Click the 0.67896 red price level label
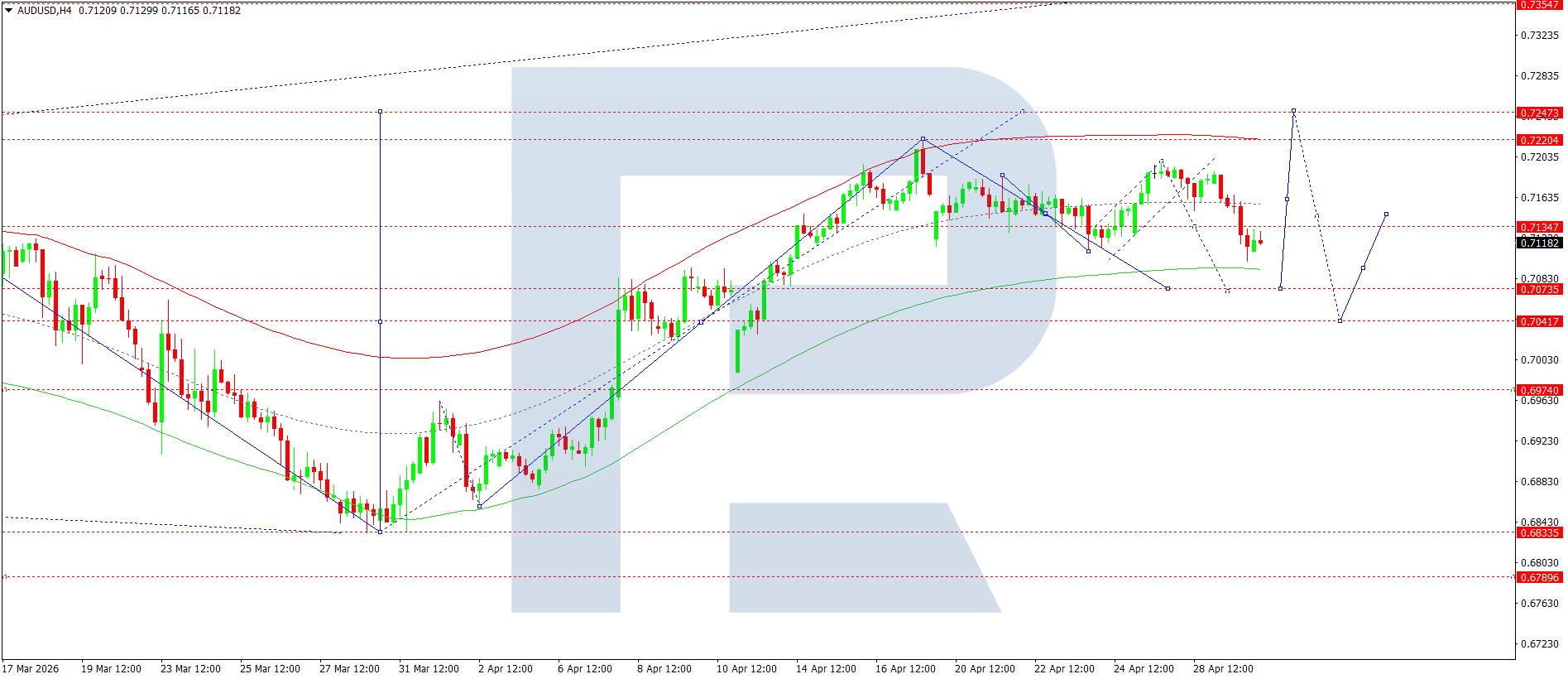The image size is (1568, 679). point(1539,578)
